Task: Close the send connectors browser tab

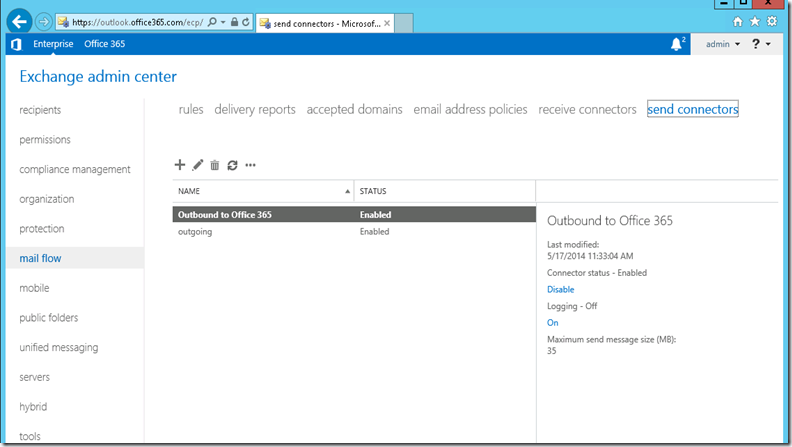Action: tap(387, 23)
